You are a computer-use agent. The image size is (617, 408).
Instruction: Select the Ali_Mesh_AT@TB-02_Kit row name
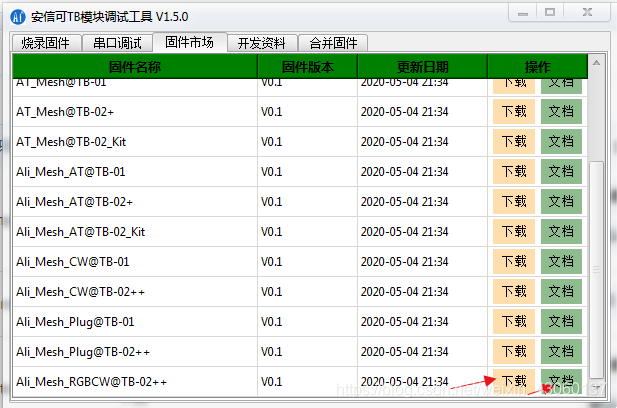[x=81, y=232]
